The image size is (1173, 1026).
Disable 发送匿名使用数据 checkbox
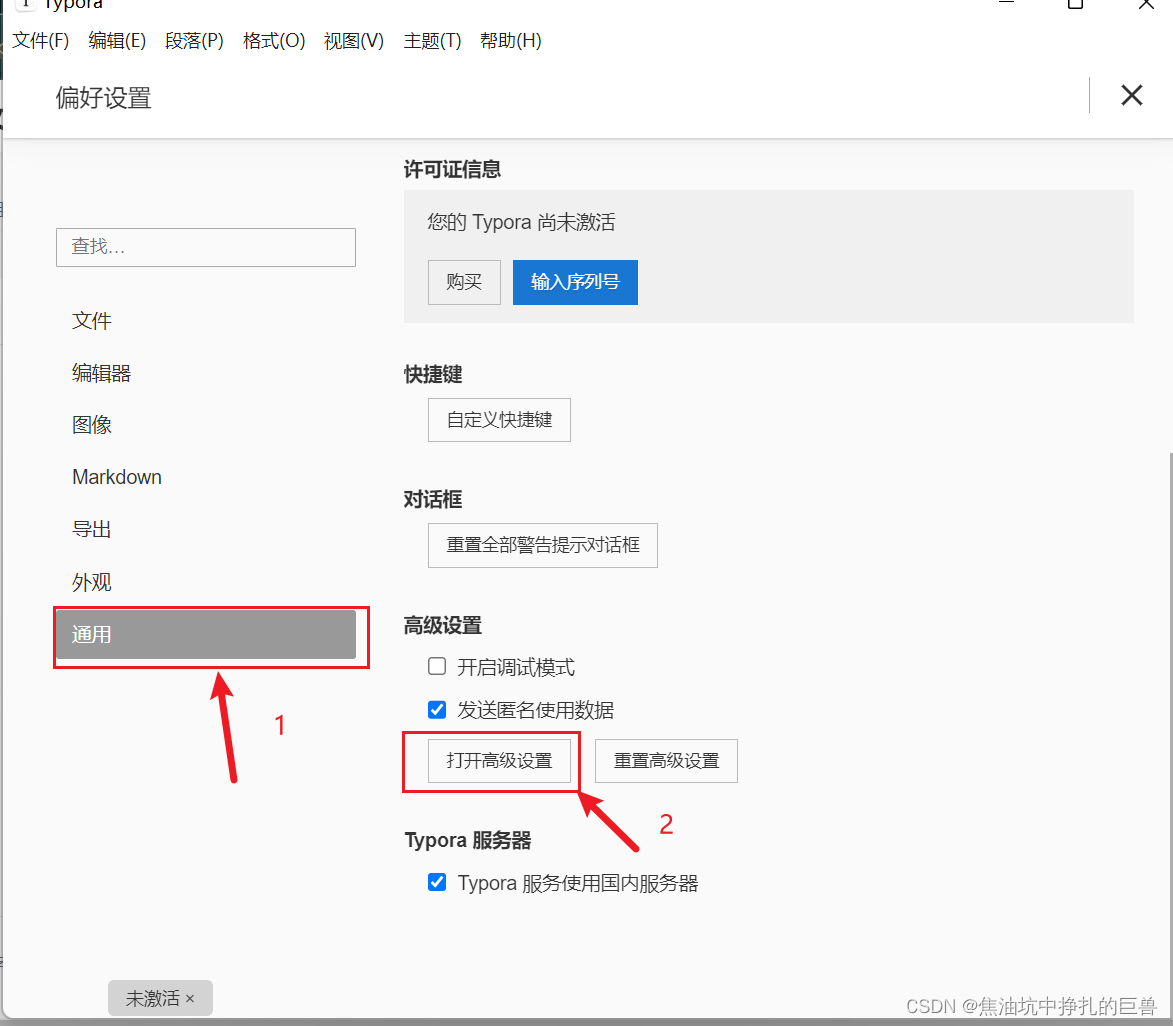(437, 710)
